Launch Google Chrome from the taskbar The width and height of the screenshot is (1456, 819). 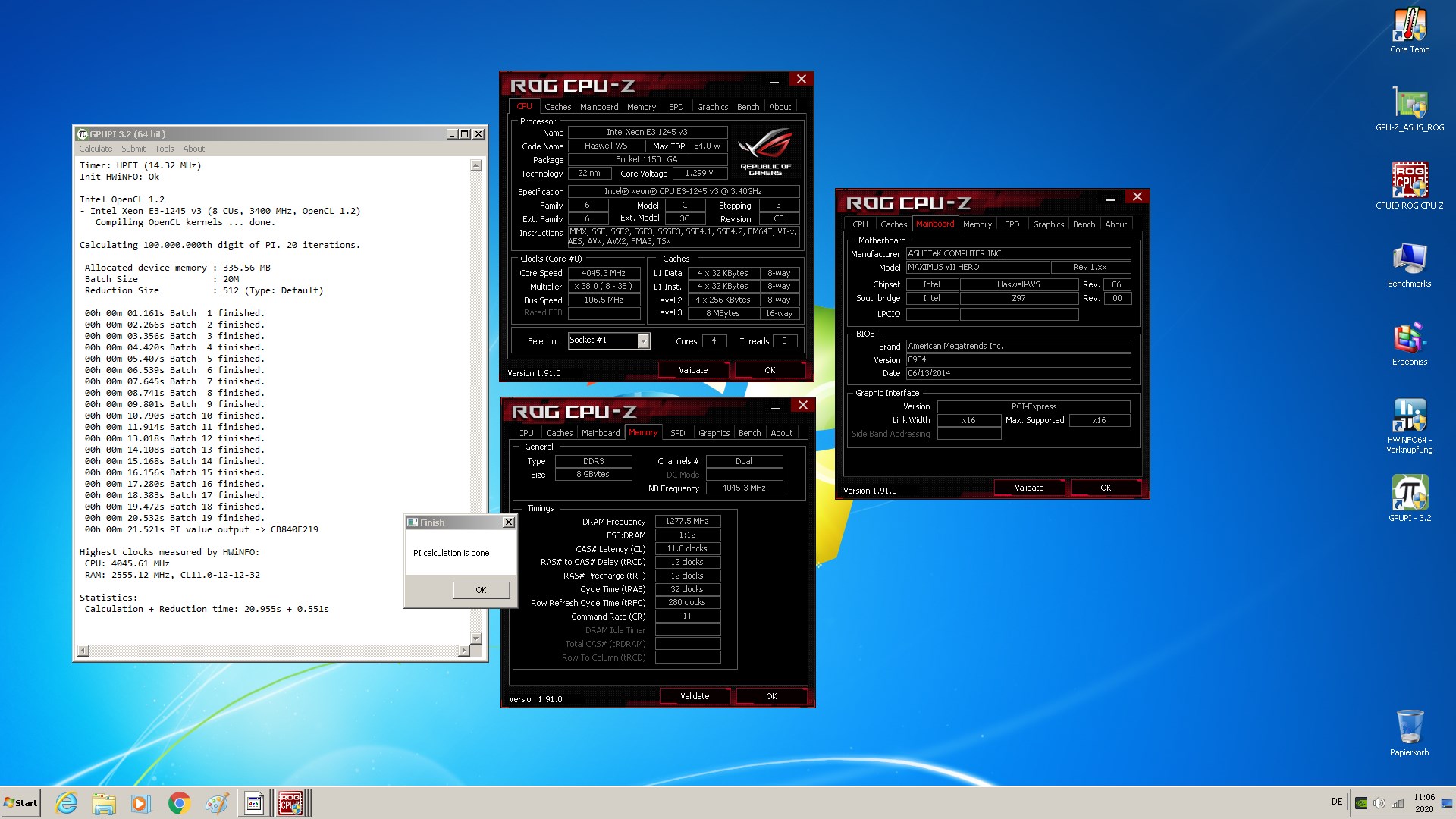[x=179, y=803]
